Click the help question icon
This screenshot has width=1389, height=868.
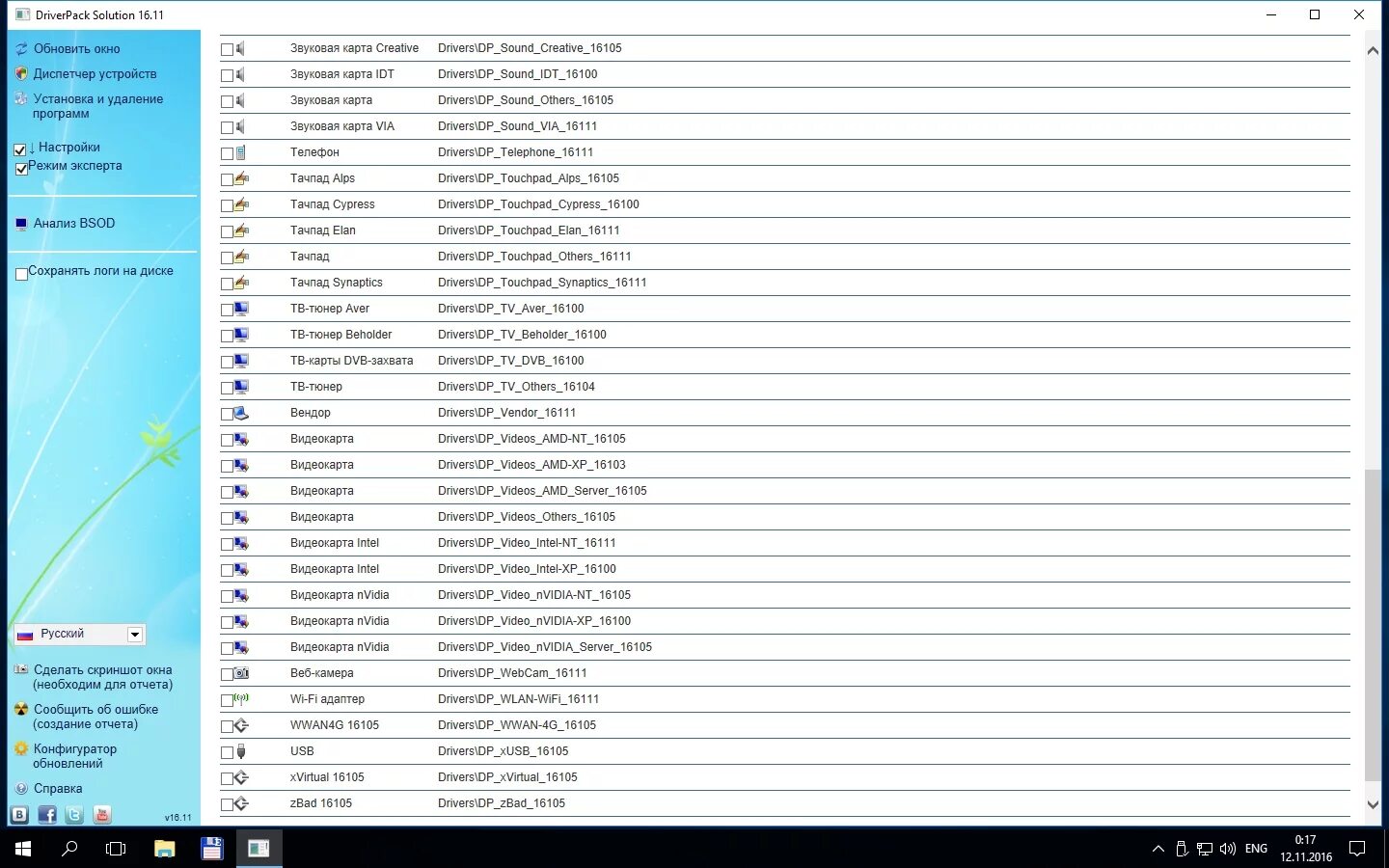pyautogui.click(x=21, y=788)
